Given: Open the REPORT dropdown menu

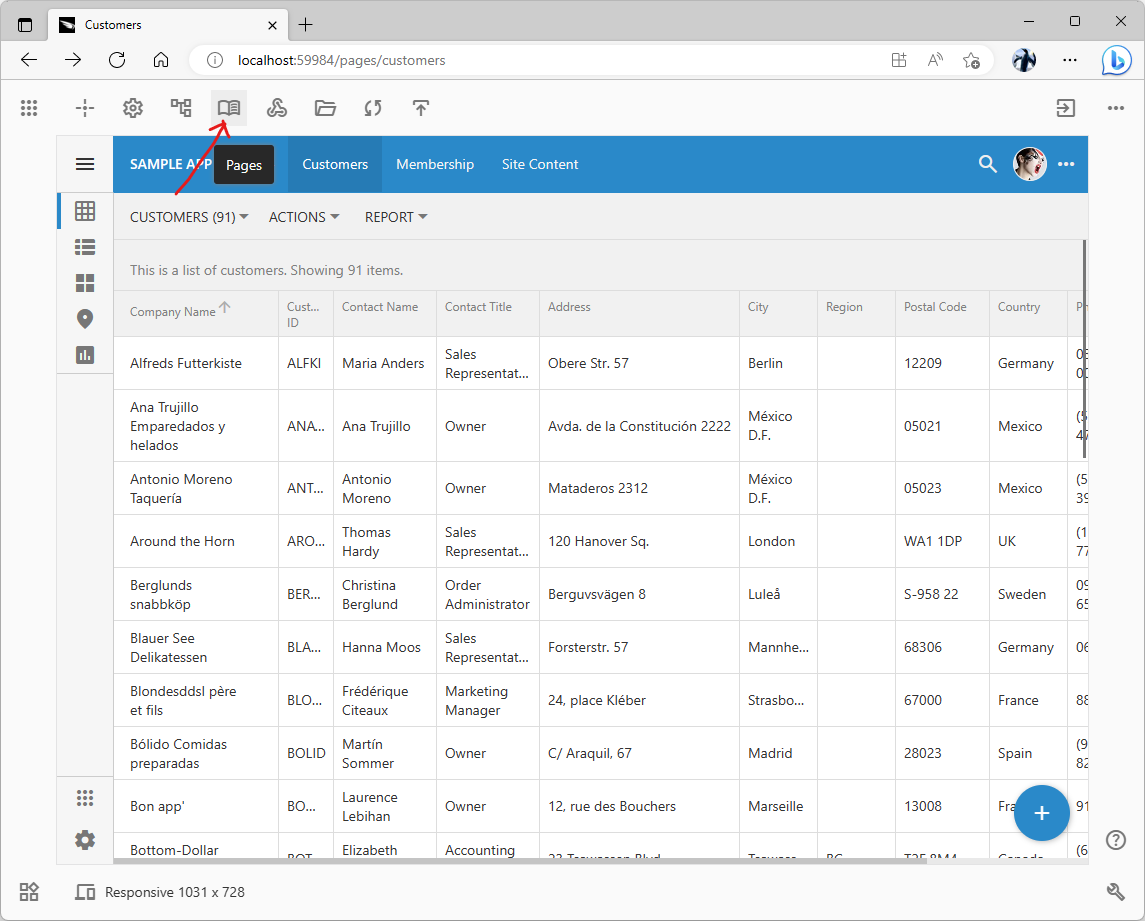Looking at the screenshot, I should pyautogui.click(x=396, y=217).
